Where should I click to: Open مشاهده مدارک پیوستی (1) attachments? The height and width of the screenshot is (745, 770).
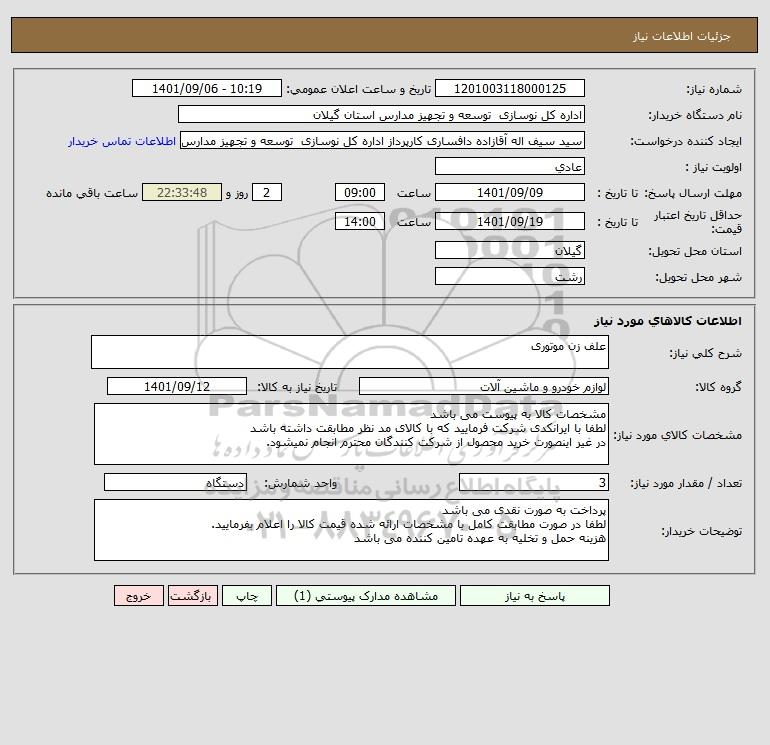[366, 596]
